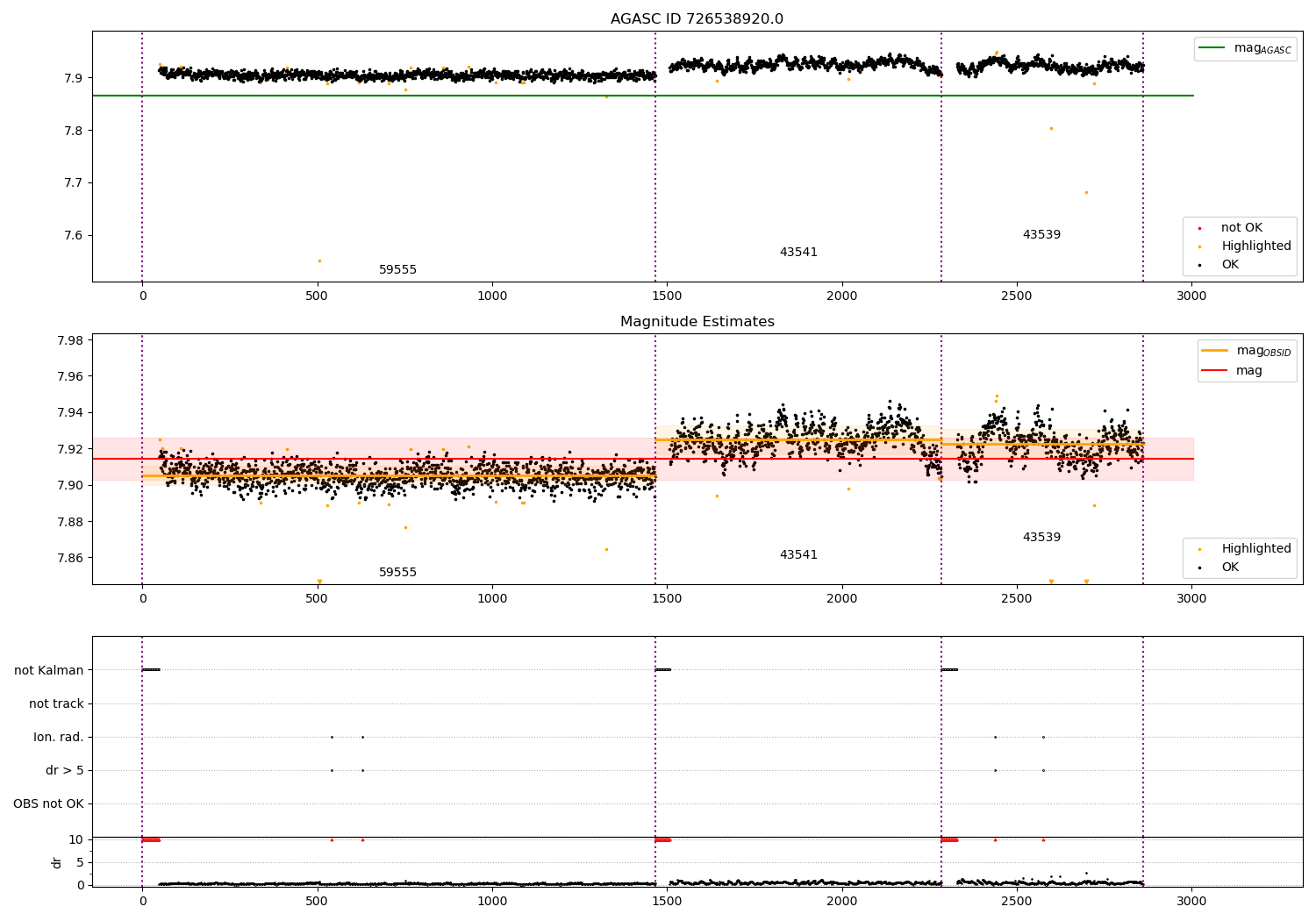Click the 'dr > 5' axis label
The height and width of the screenshot is (921, 1316).
(65, 771)
